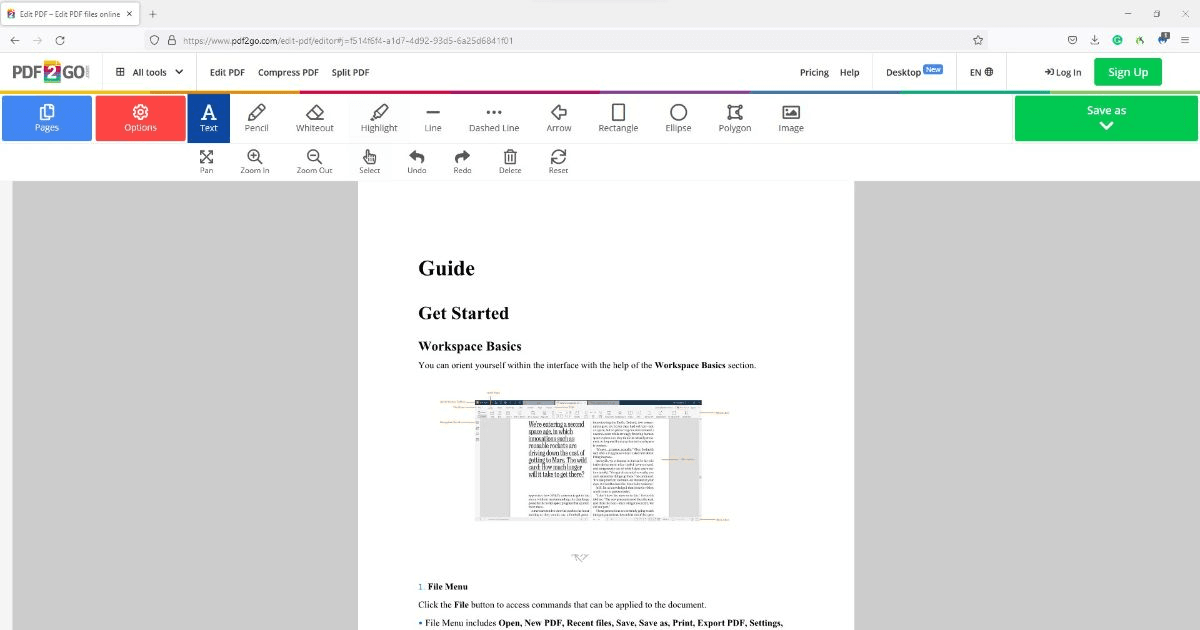Select the Edit PDF browser tab
1200x630 pixels.
[x=70, y=14]
